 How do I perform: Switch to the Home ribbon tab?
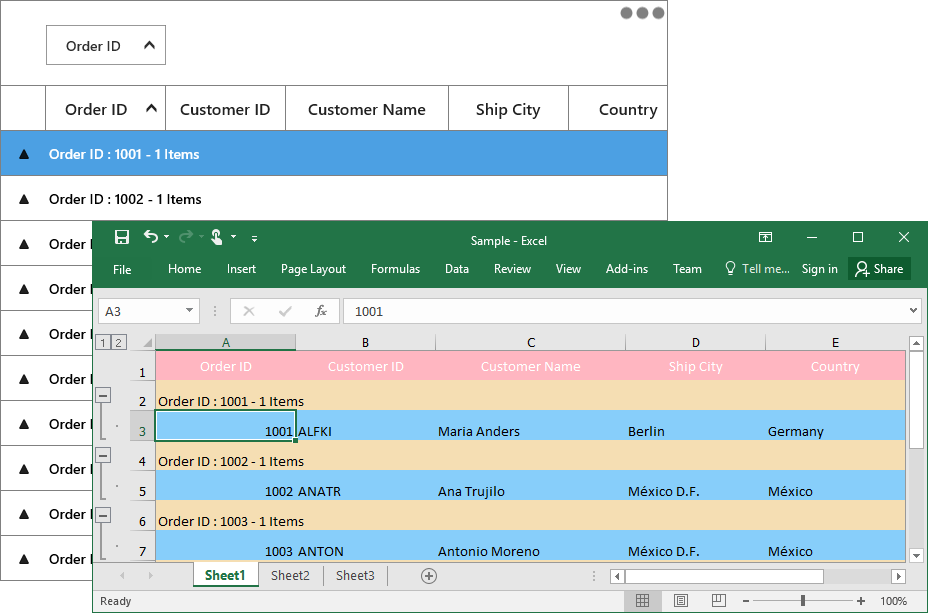click(x=185, y=269)
